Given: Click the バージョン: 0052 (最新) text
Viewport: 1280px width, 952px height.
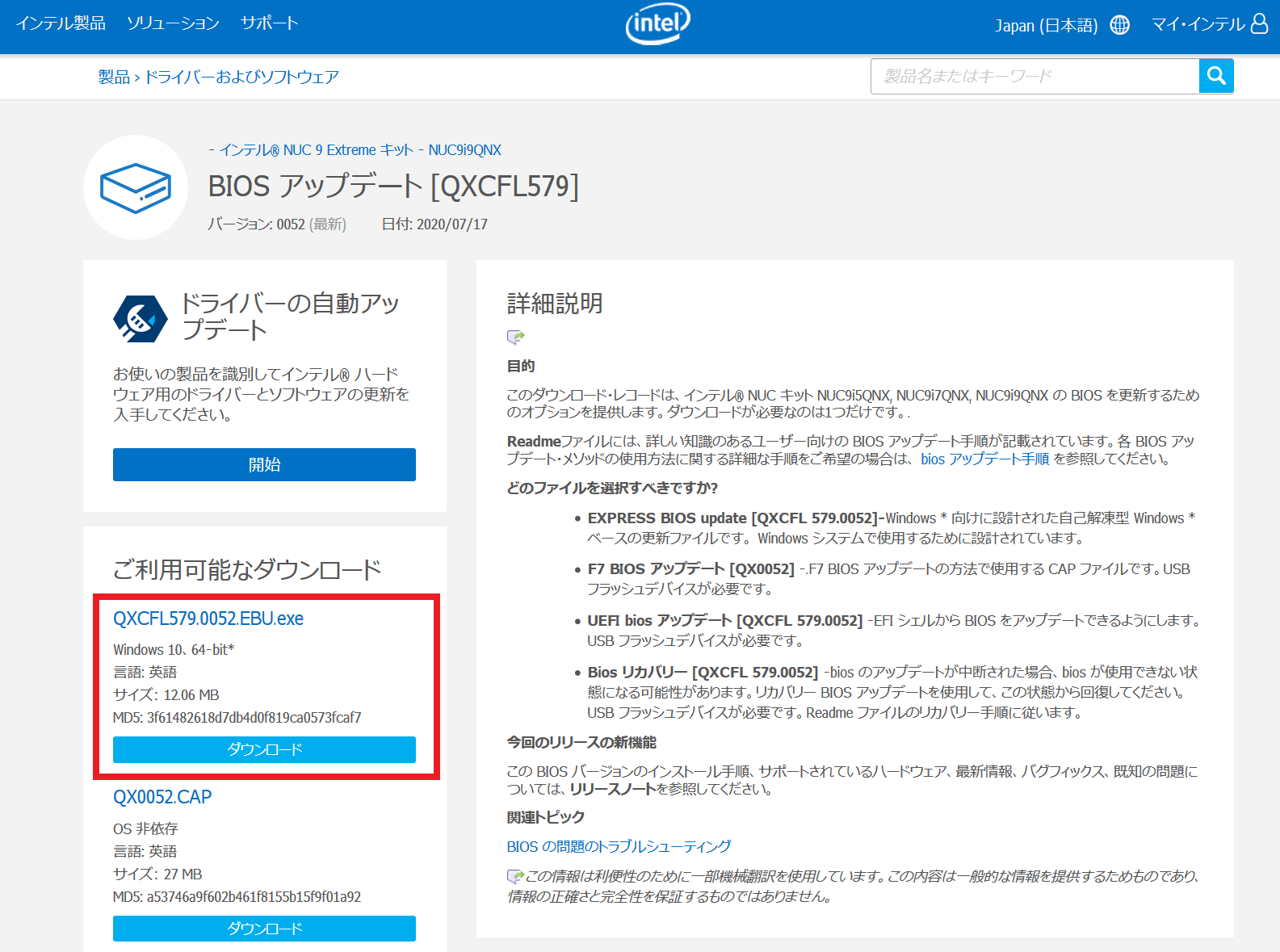Looking at the screenshot, I should click(x=277, y=224).
